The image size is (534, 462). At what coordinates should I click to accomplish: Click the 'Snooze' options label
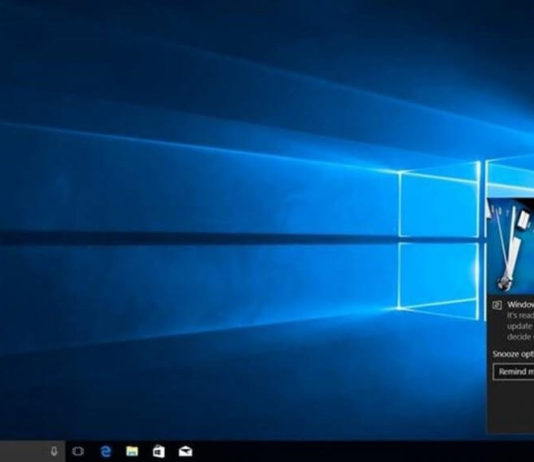[x=513, y=354]
